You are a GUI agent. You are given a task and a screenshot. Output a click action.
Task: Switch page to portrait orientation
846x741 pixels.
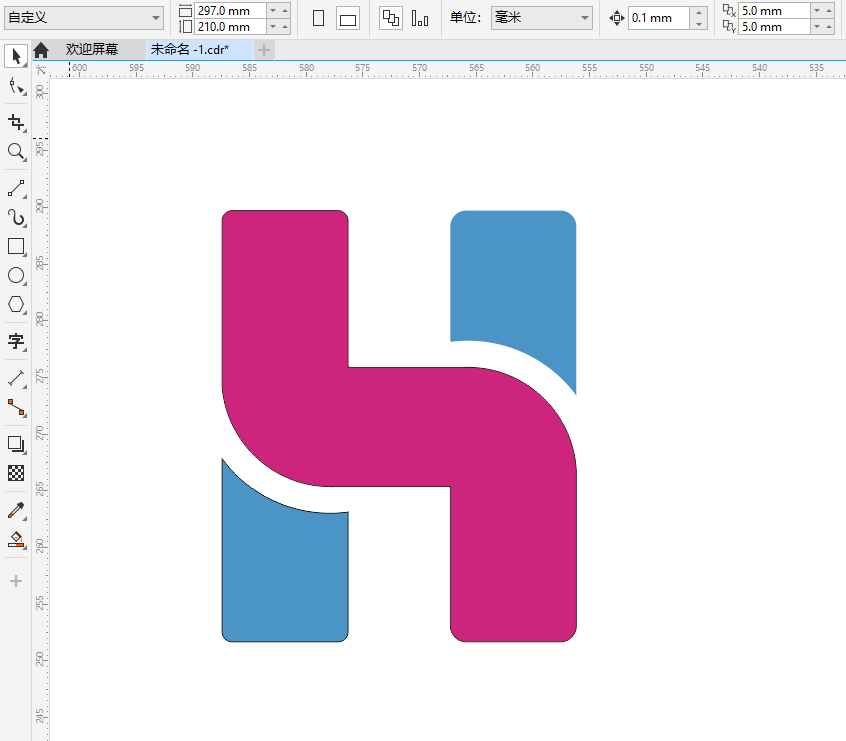point(318,18)
